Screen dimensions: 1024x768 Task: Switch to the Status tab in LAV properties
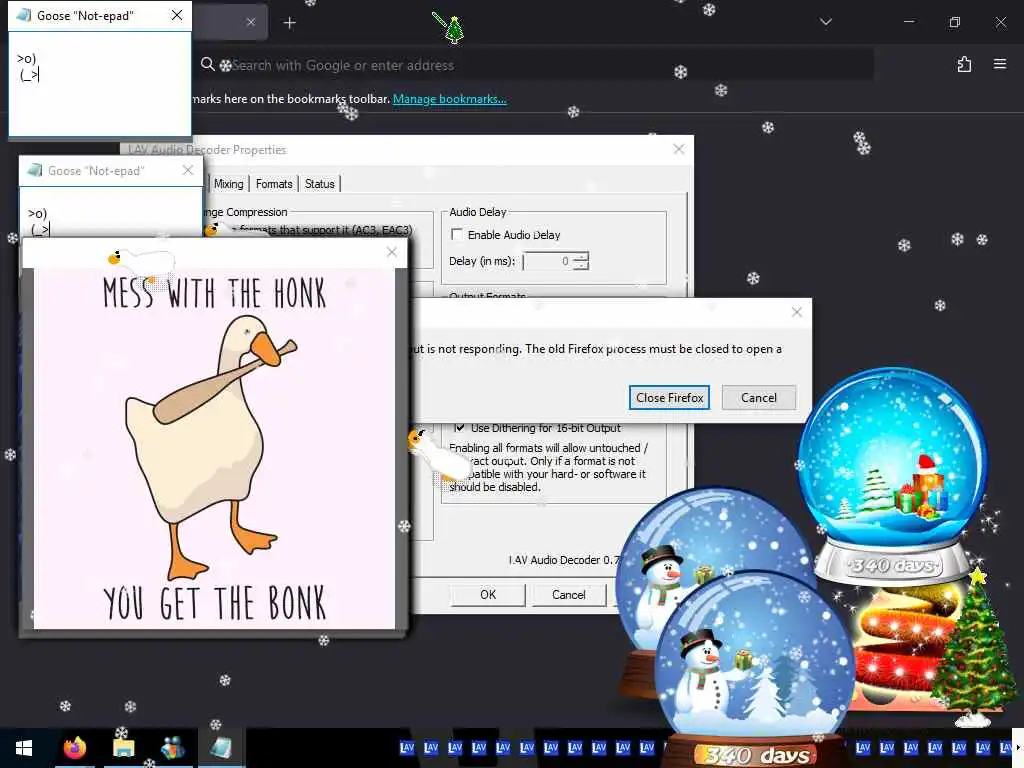tap(319, 184)
